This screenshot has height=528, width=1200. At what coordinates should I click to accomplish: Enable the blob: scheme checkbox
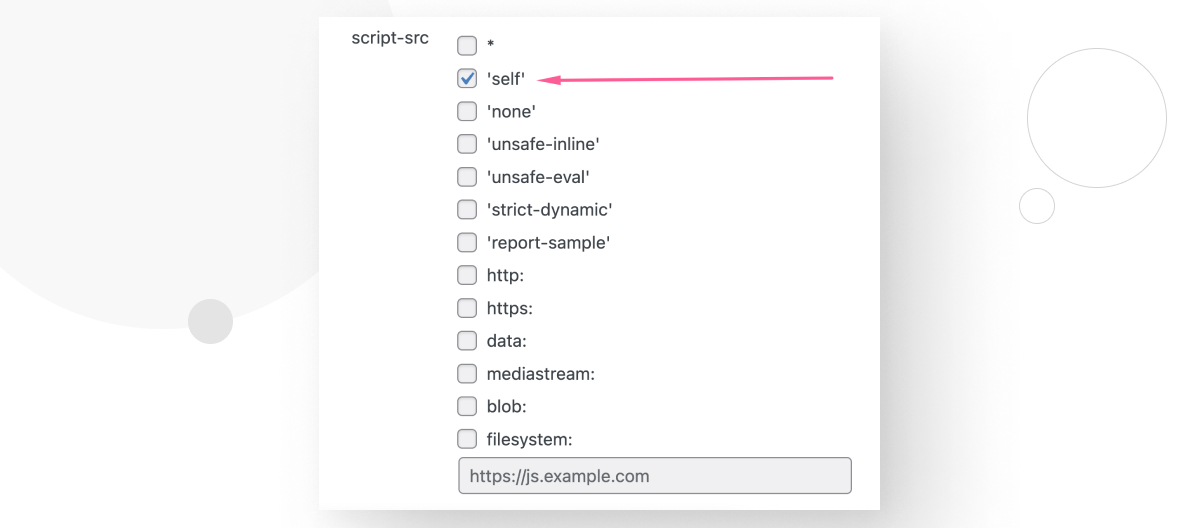point(467,406)
